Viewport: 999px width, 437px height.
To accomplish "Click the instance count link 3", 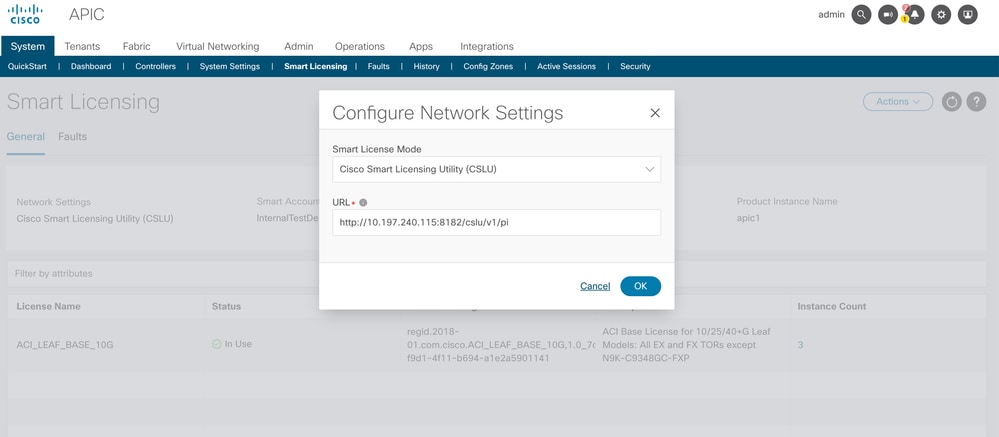I will 800,345.
